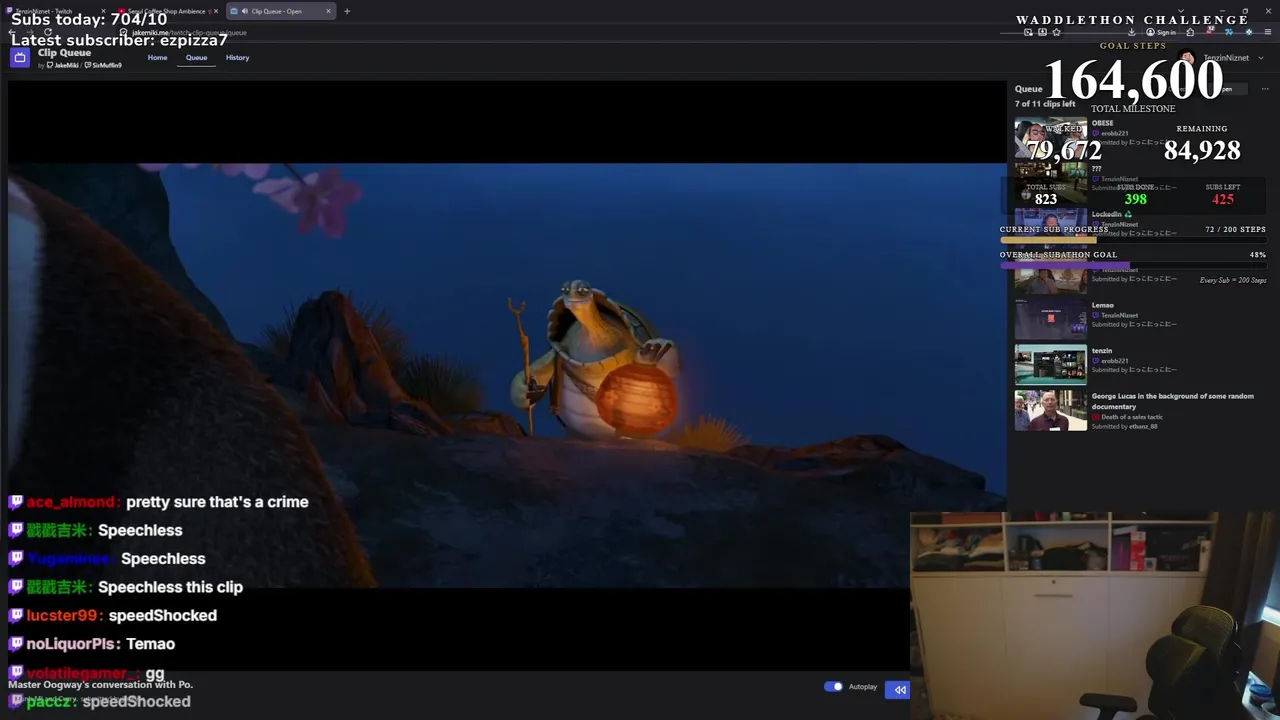Toggle the Autoplay switch

833,686
